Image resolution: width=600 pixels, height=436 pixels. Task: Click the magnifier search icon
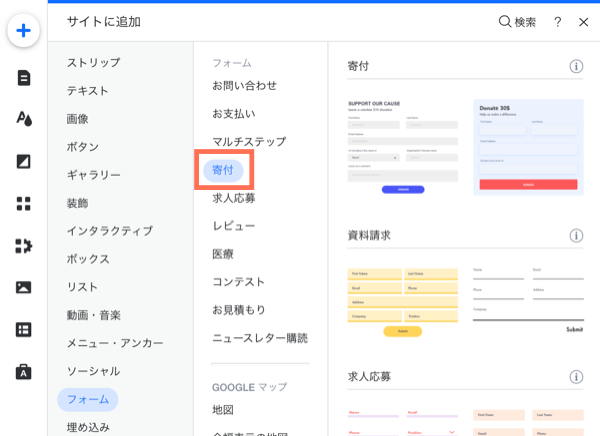pos(505,21)
